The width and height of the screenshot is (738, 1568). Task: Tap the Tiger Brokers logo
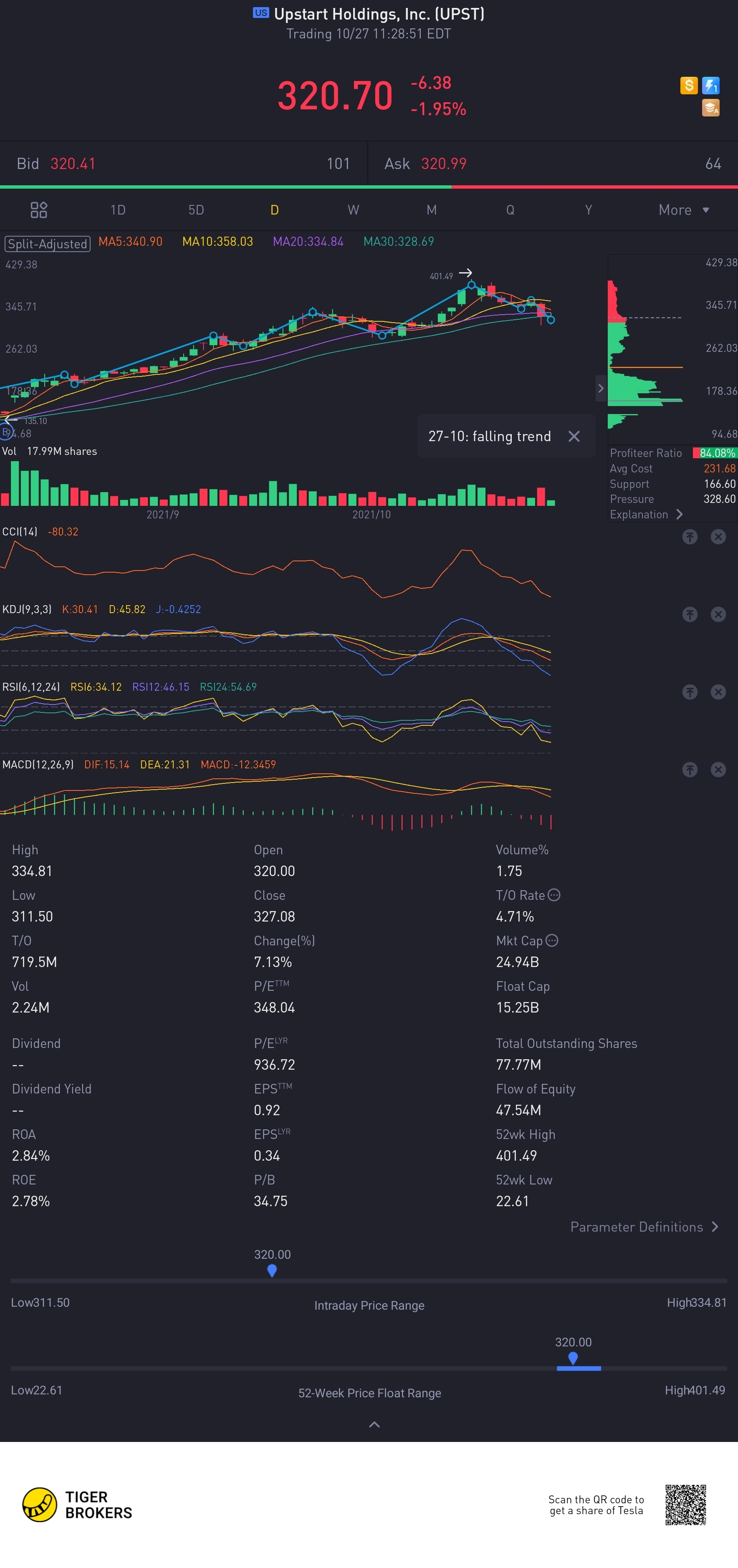click(x=77, y=1505)
